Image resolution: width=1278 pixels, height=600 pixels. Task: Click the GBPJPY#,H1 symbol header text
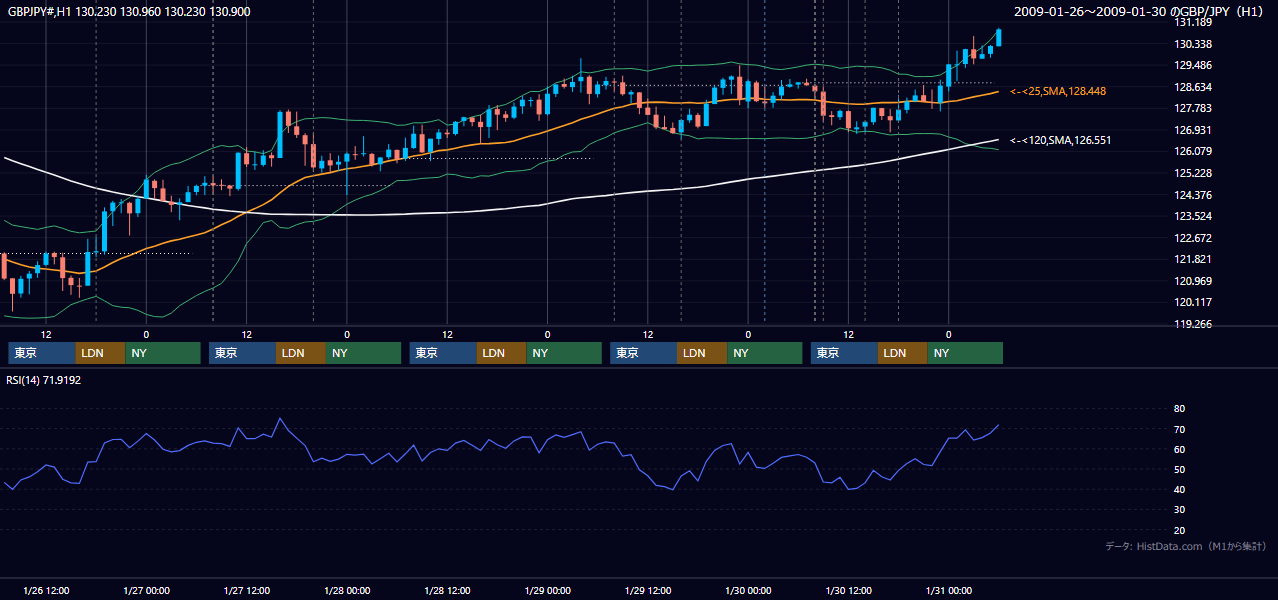pos(128,12)
